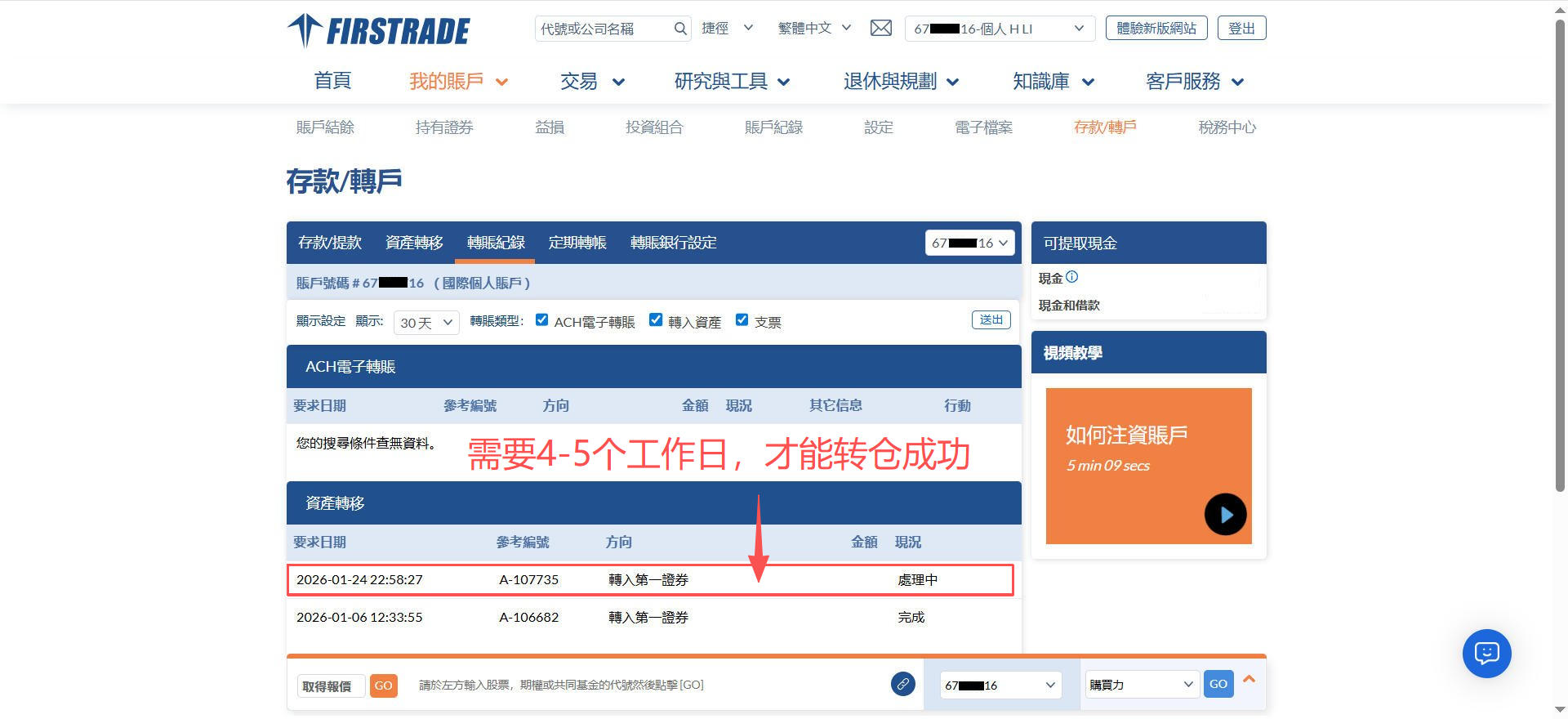Viewport: 1568px width, 719px height.
Task: Play the 如何注資賬戶 video
Action: point(1225,515)
